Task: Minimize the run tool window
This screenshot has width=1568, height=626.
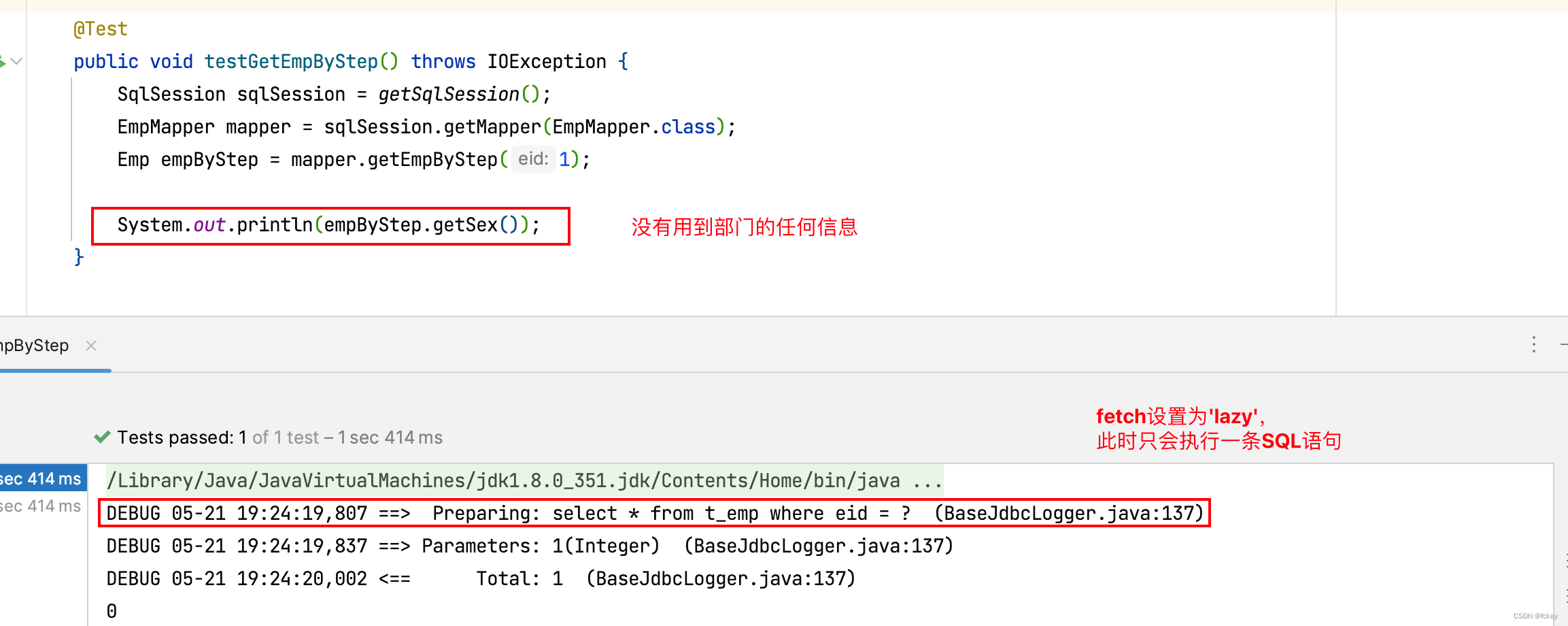Action: (x=1563, y=345)
